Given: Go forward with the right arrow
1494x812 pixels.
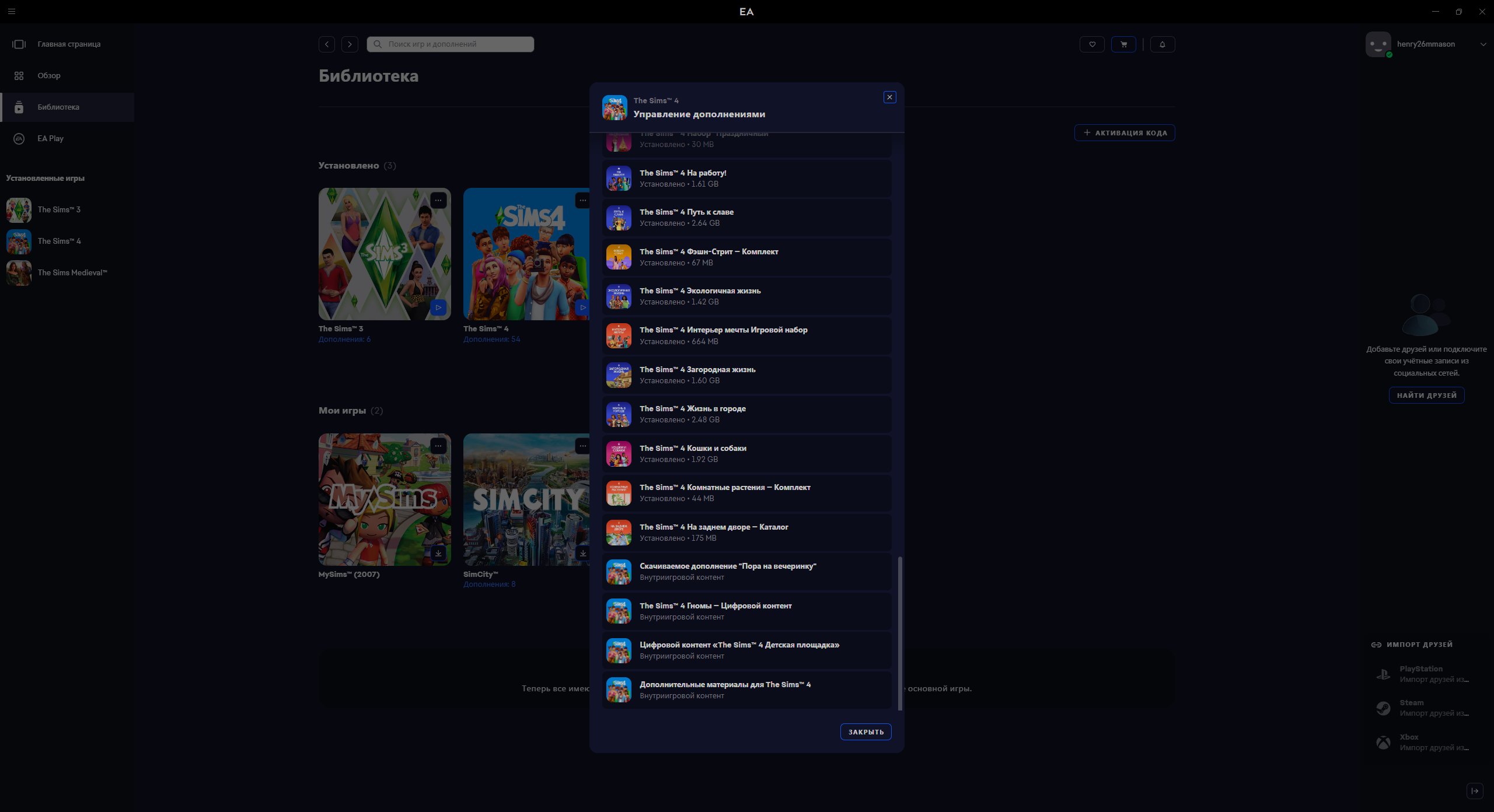Looking at the screenshot, I should point(350,44).
